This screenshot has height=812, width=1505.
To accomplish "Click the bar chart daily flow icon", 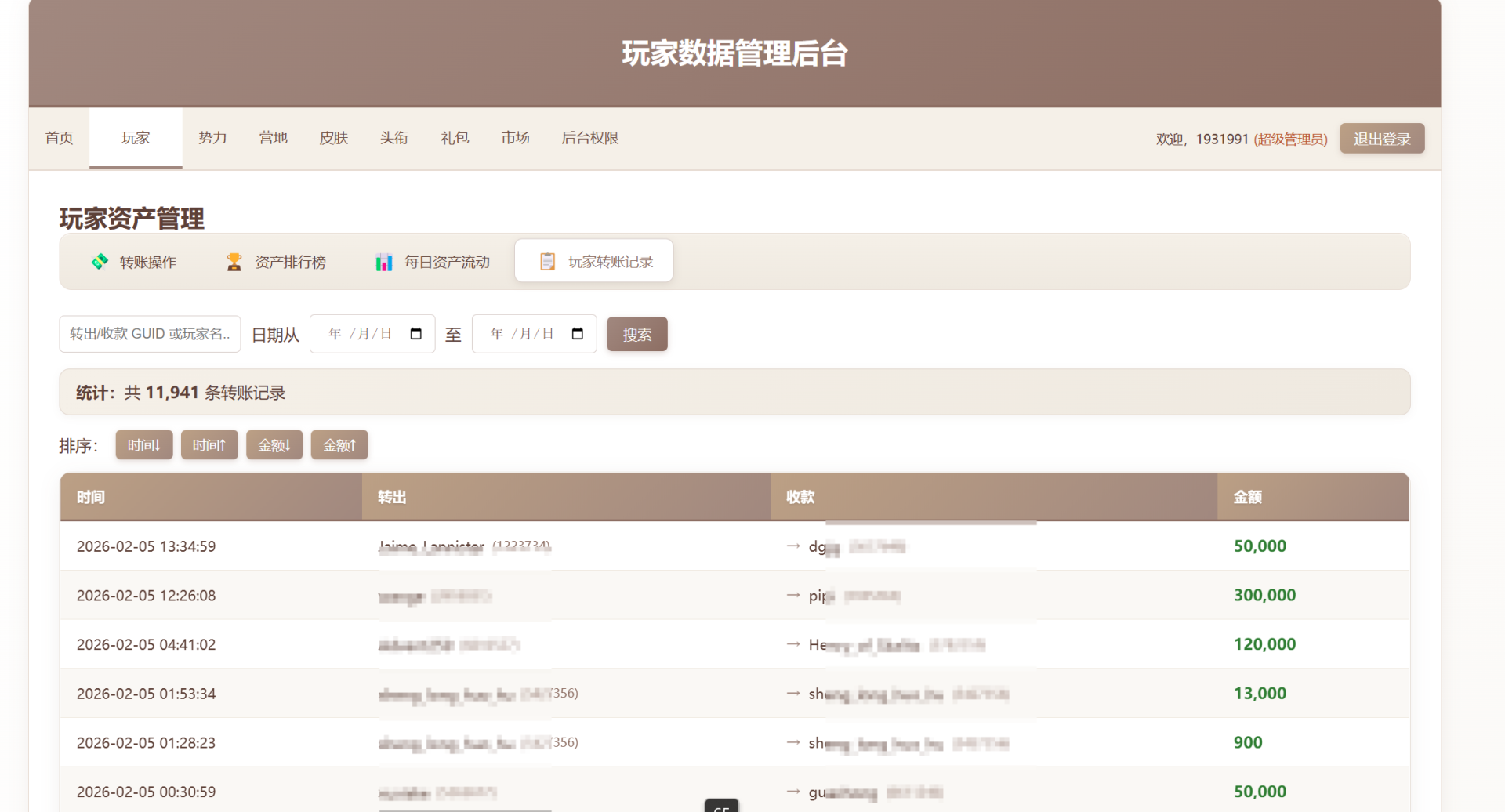I will click(383, 262).
